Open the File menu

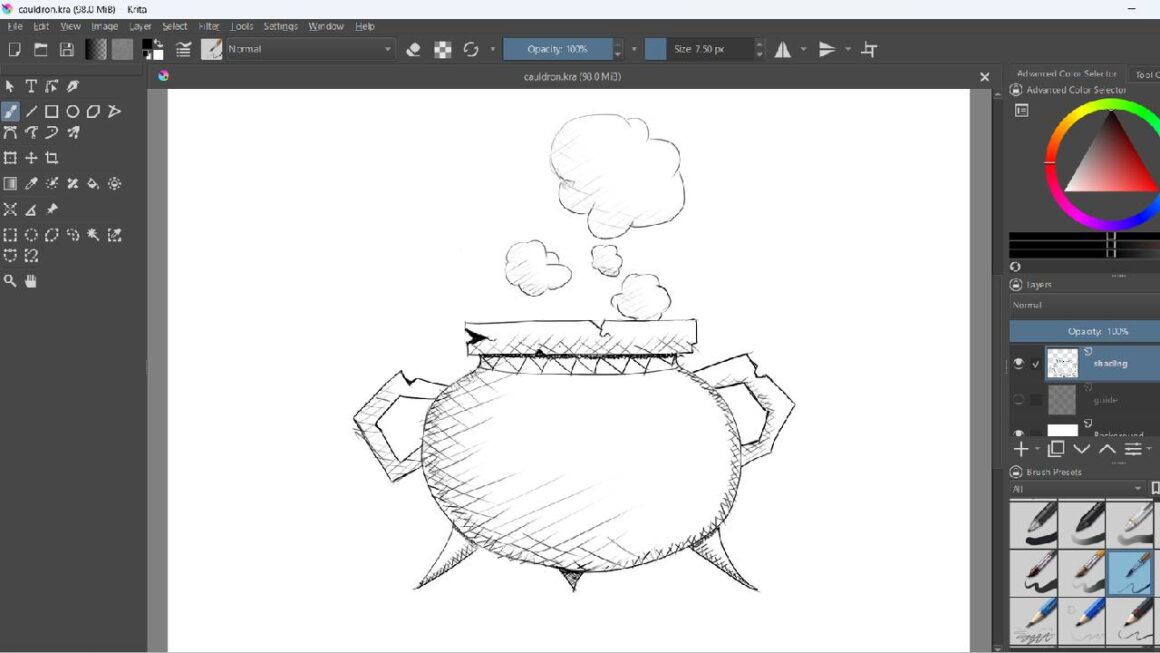point(15,26)
